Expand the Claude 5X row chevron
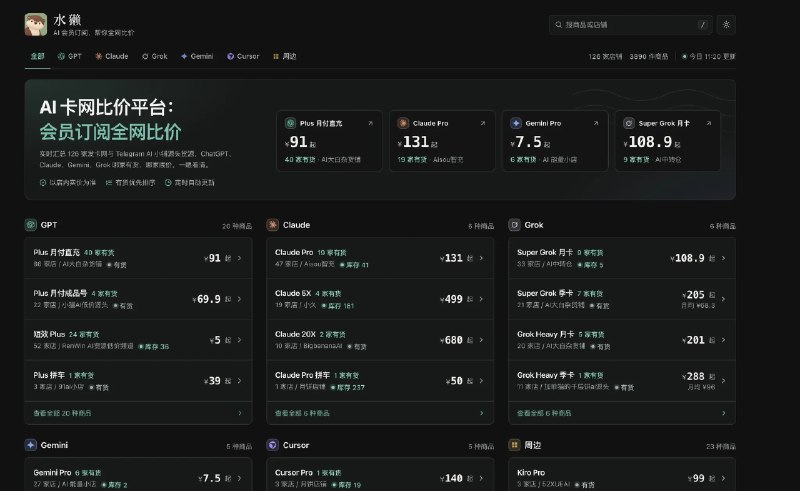The image size is (800, 491). coord(481,299)
